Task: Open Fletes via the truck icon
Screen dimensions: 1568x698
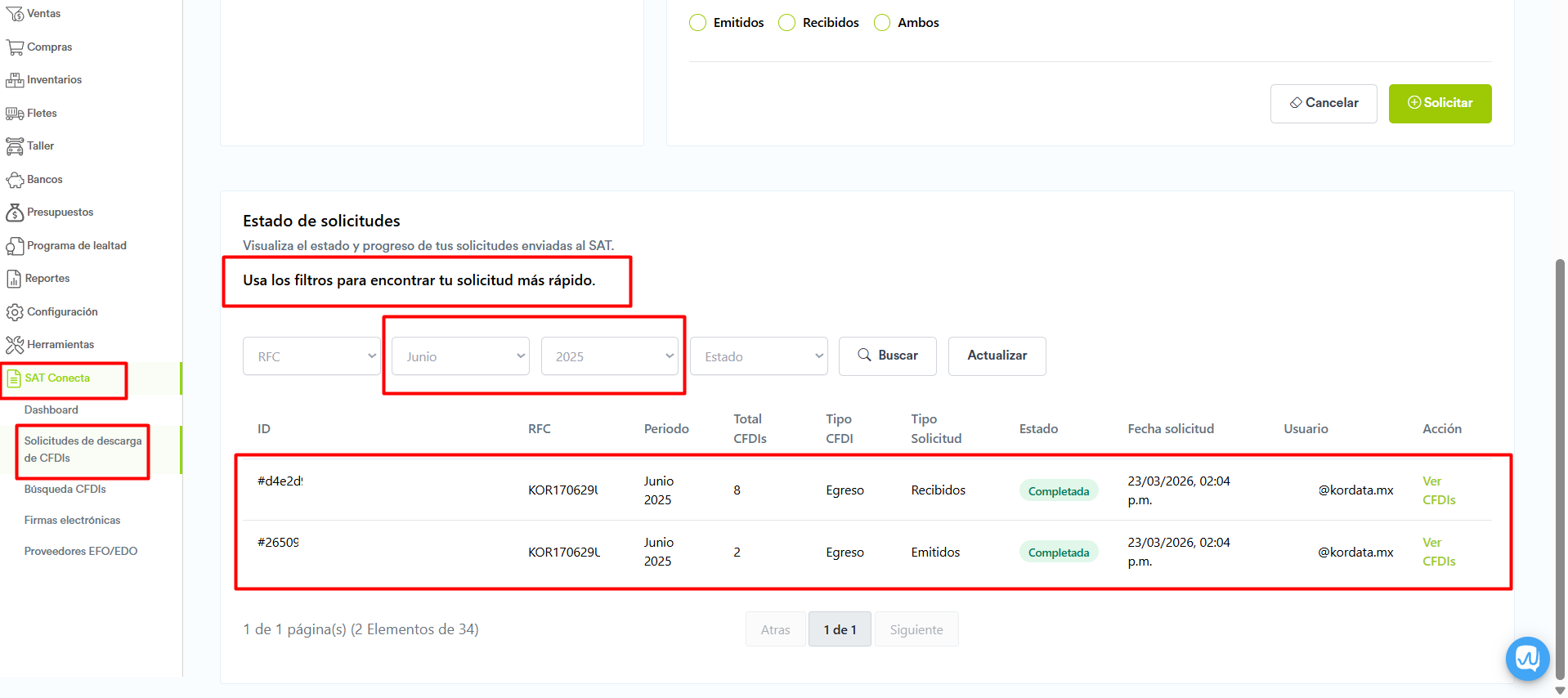Action: coord(15,114)
